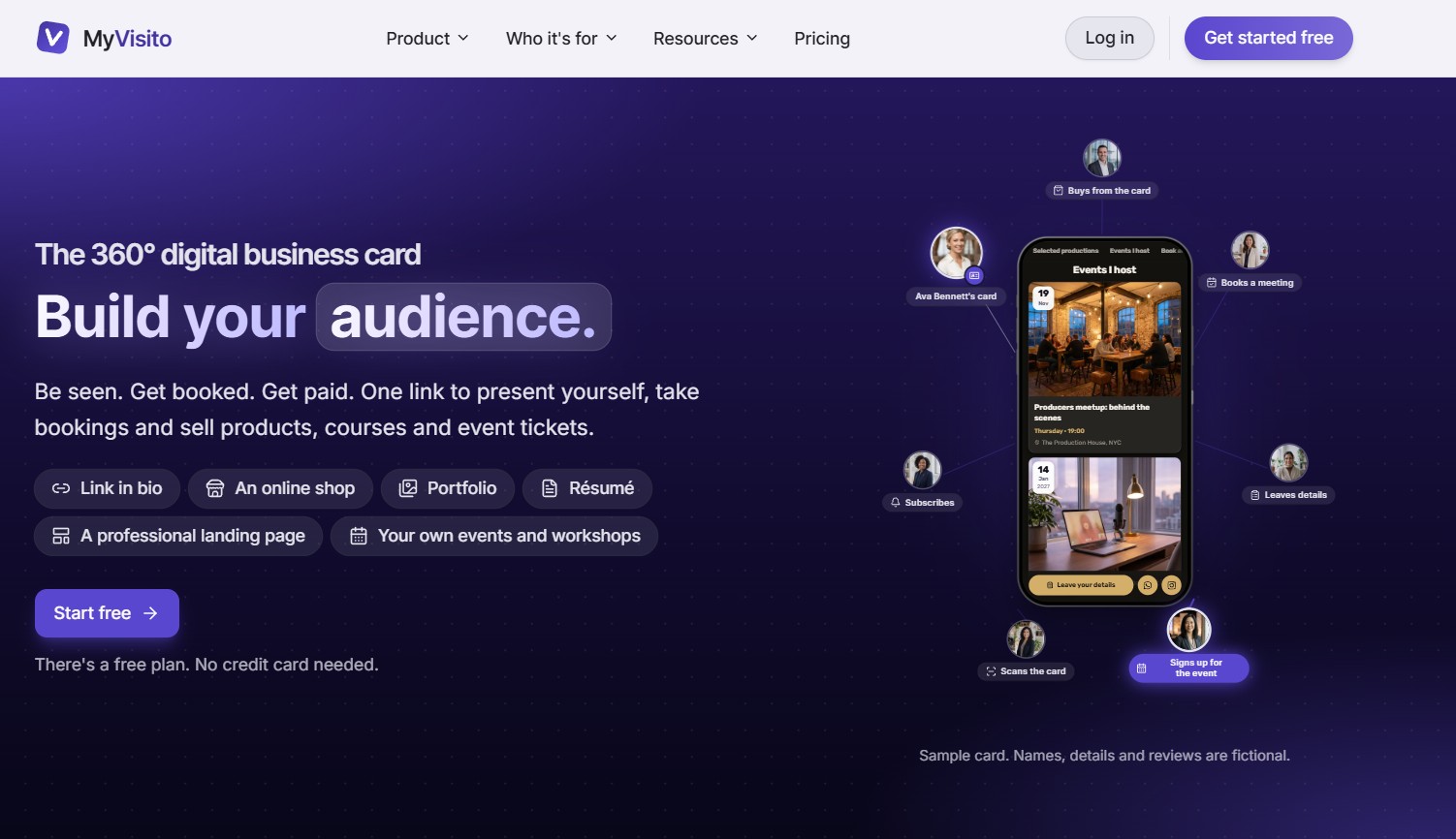
Task: Click Get started free button
Action: tap(1269, 38)
